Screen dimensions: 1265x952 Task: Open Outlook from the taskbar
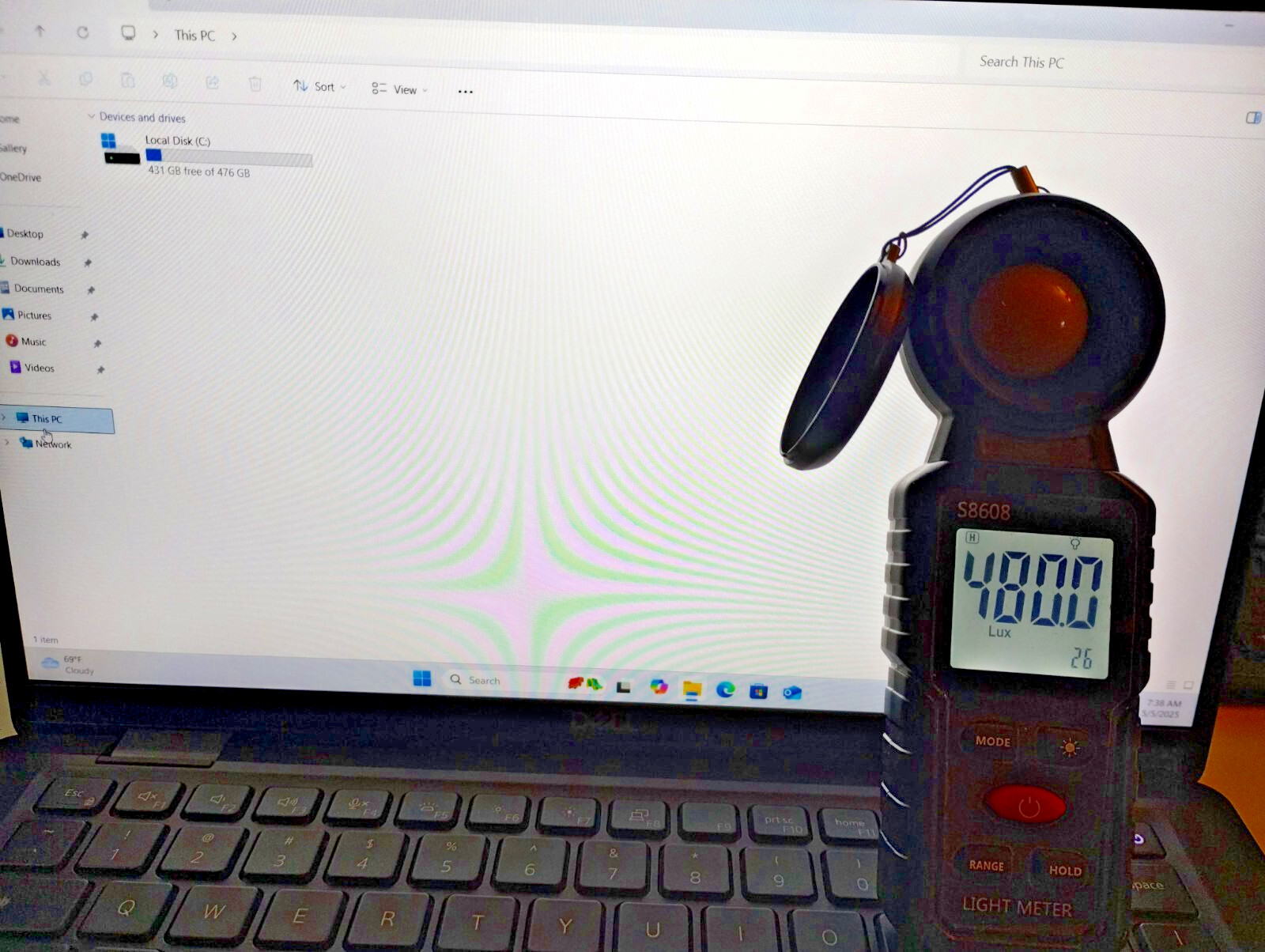pyautogui.click(x=791, y=693)
